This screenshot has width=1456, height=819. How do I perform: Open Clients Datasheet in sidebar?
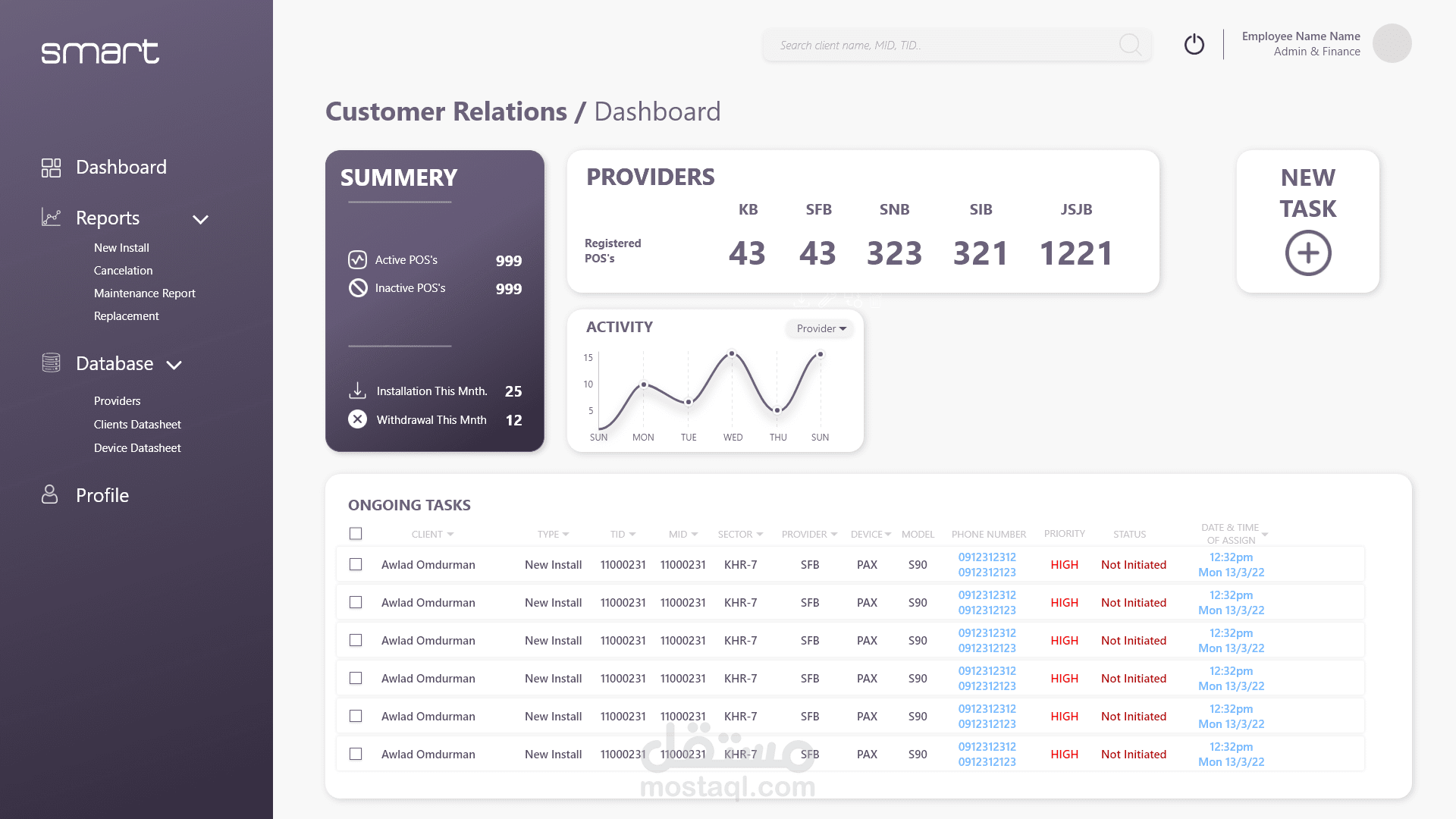(x=137, y=425)
